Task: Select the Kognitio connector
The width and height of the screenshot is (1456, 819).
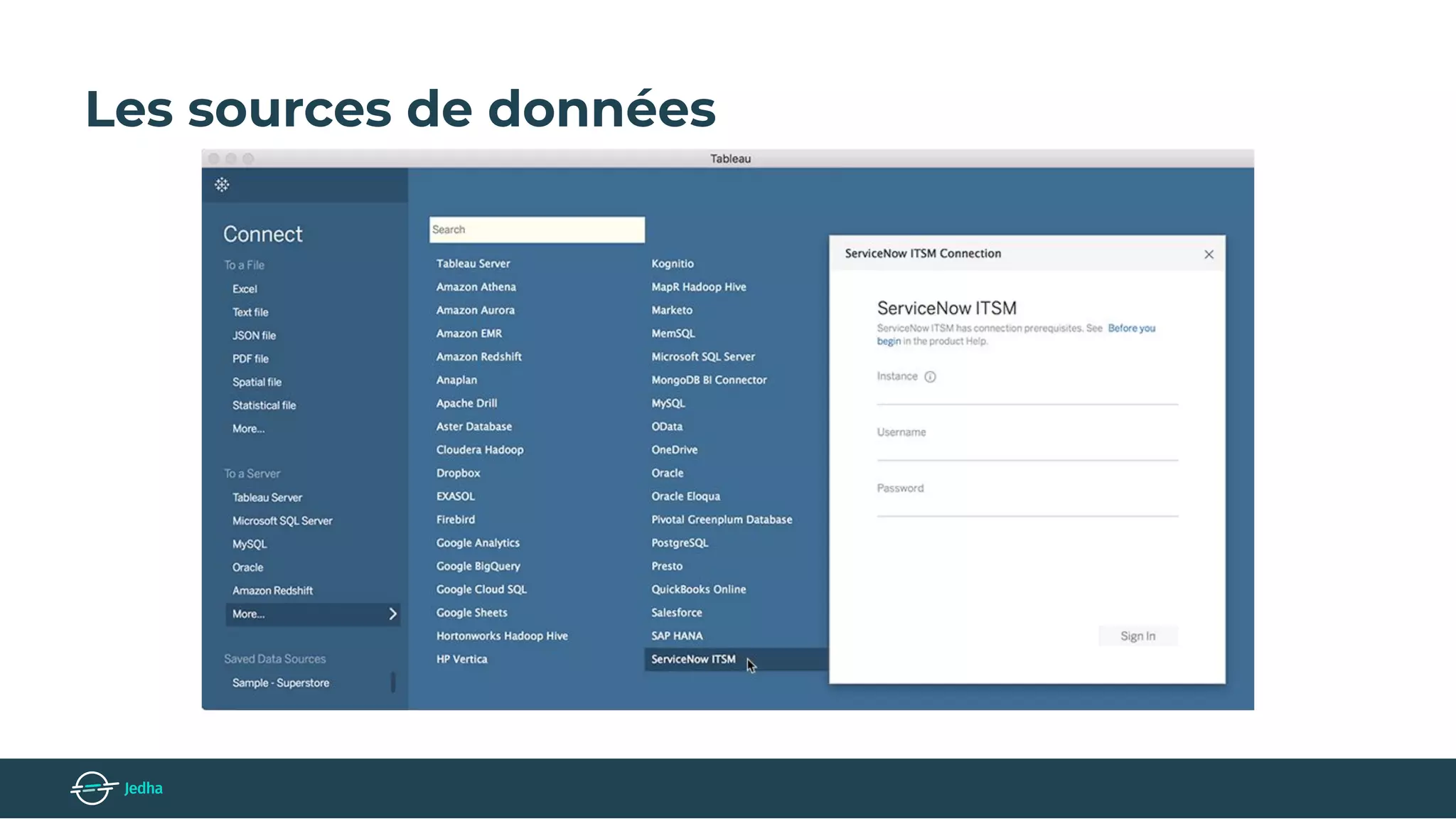Action: (x=673, y=264)
